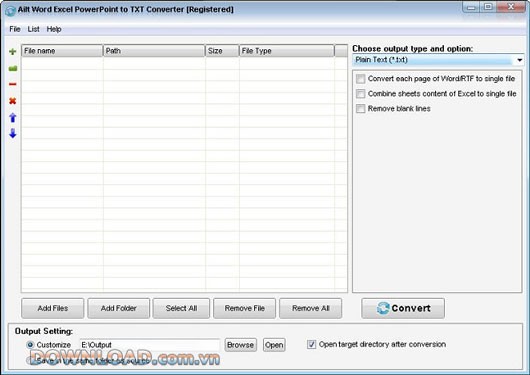Click the Browse button for output folder
The width and height of the screenshot is (530, 375).
[240, 345]
